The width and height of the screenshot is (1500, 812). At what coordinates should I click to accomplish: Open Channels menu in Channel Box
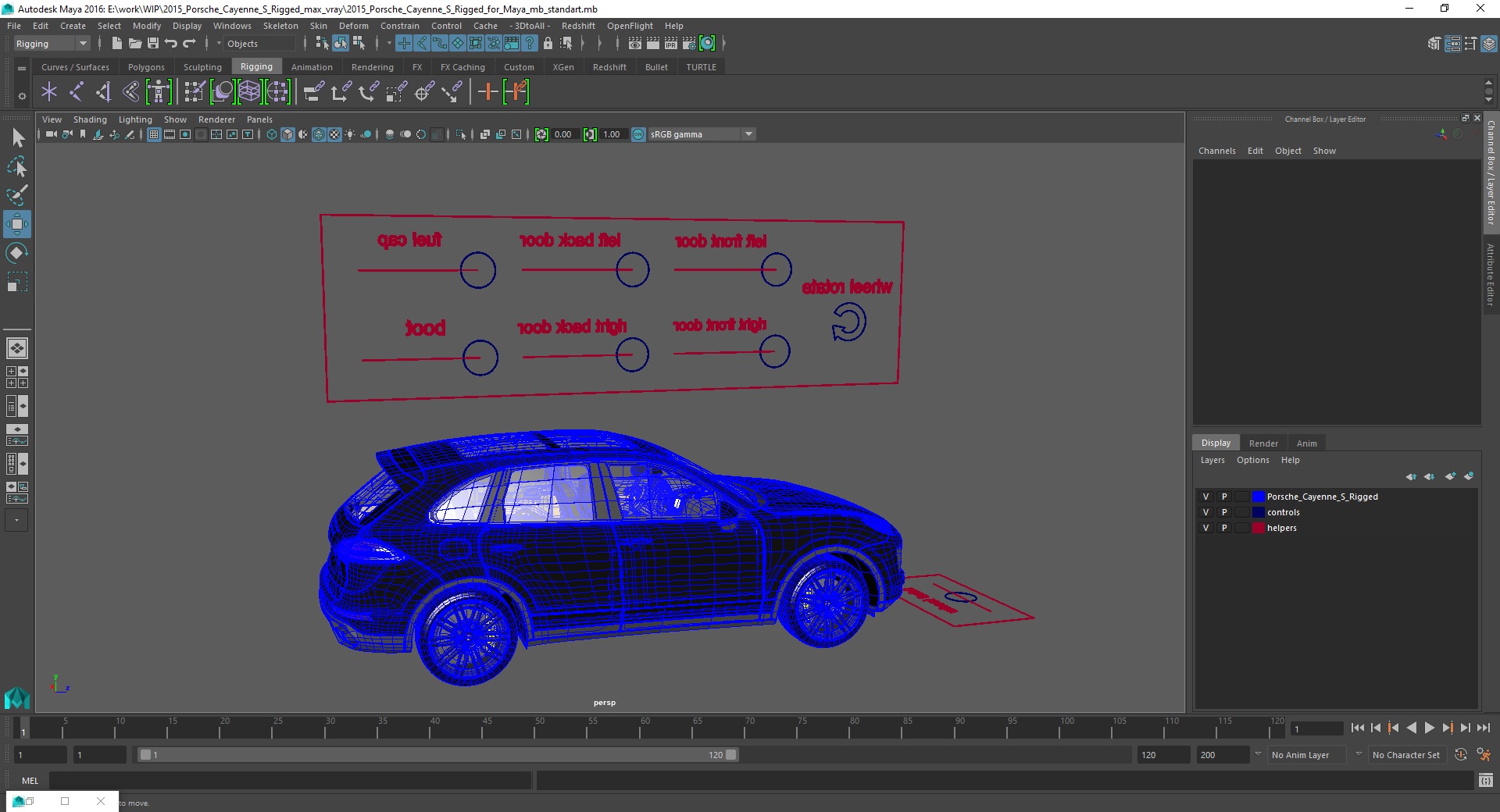tap(1216, 151)
